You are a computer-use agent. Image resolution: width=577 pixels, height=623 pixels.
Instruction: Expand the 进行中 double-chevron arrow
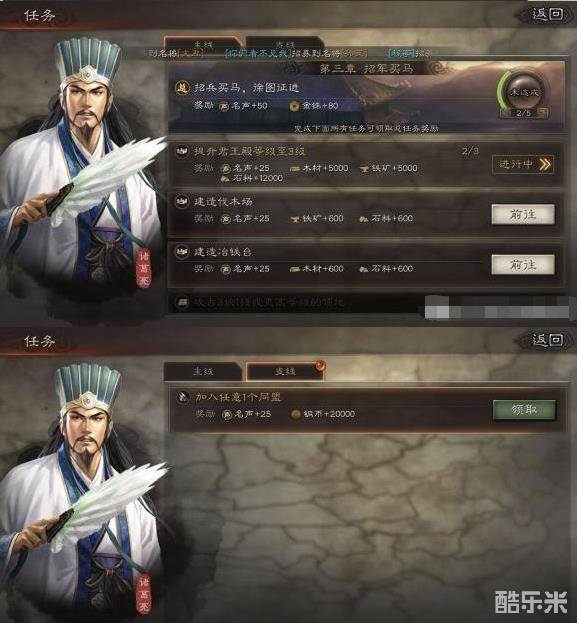coord(545,164)
